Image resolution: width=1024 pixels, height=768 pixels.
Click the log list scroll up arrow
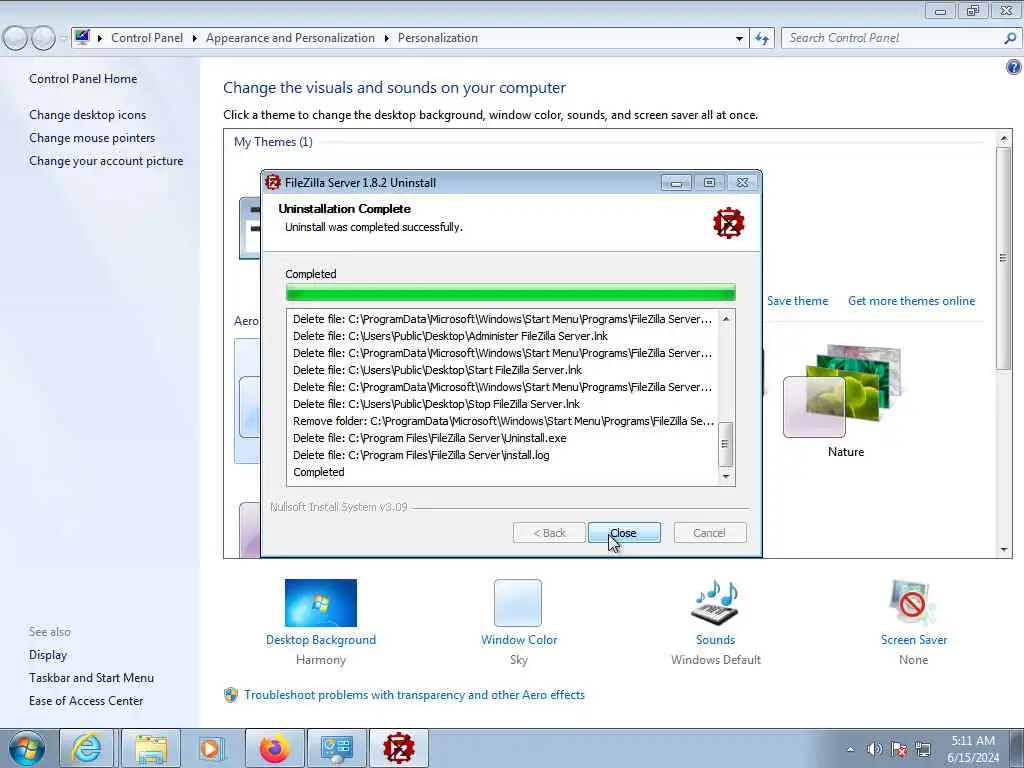[726, 319]
